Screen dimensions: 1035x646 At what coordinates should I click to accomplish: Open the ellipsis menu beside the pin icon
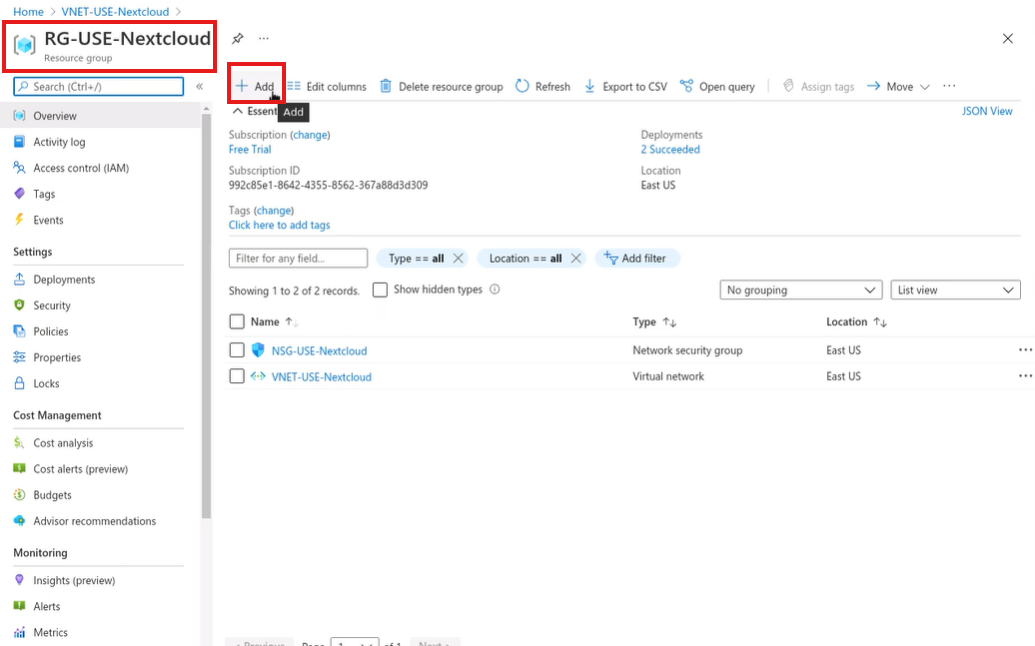point(264,38)
